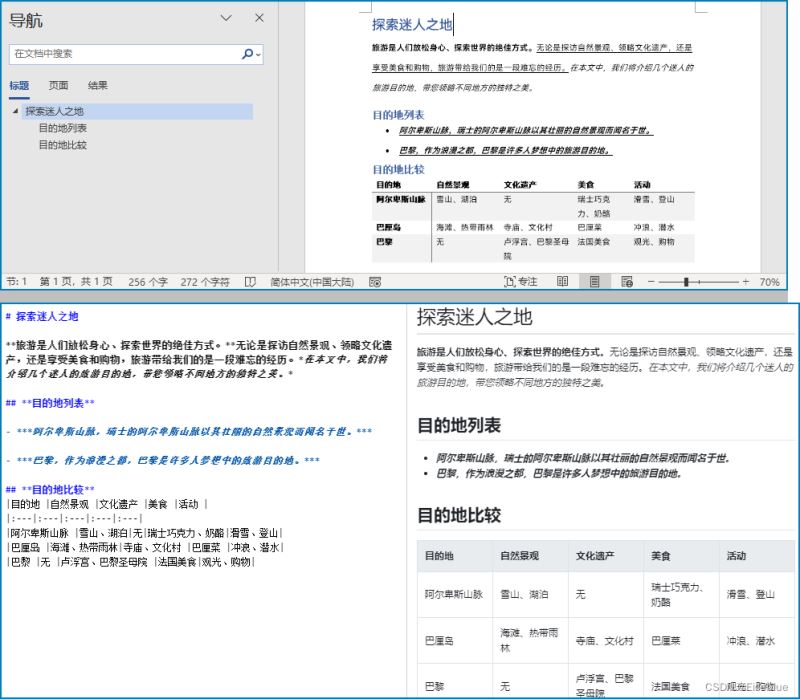Switch to the 标题 tab
The height and width of the screenshot is (699, 800).
tap(19, 85)
